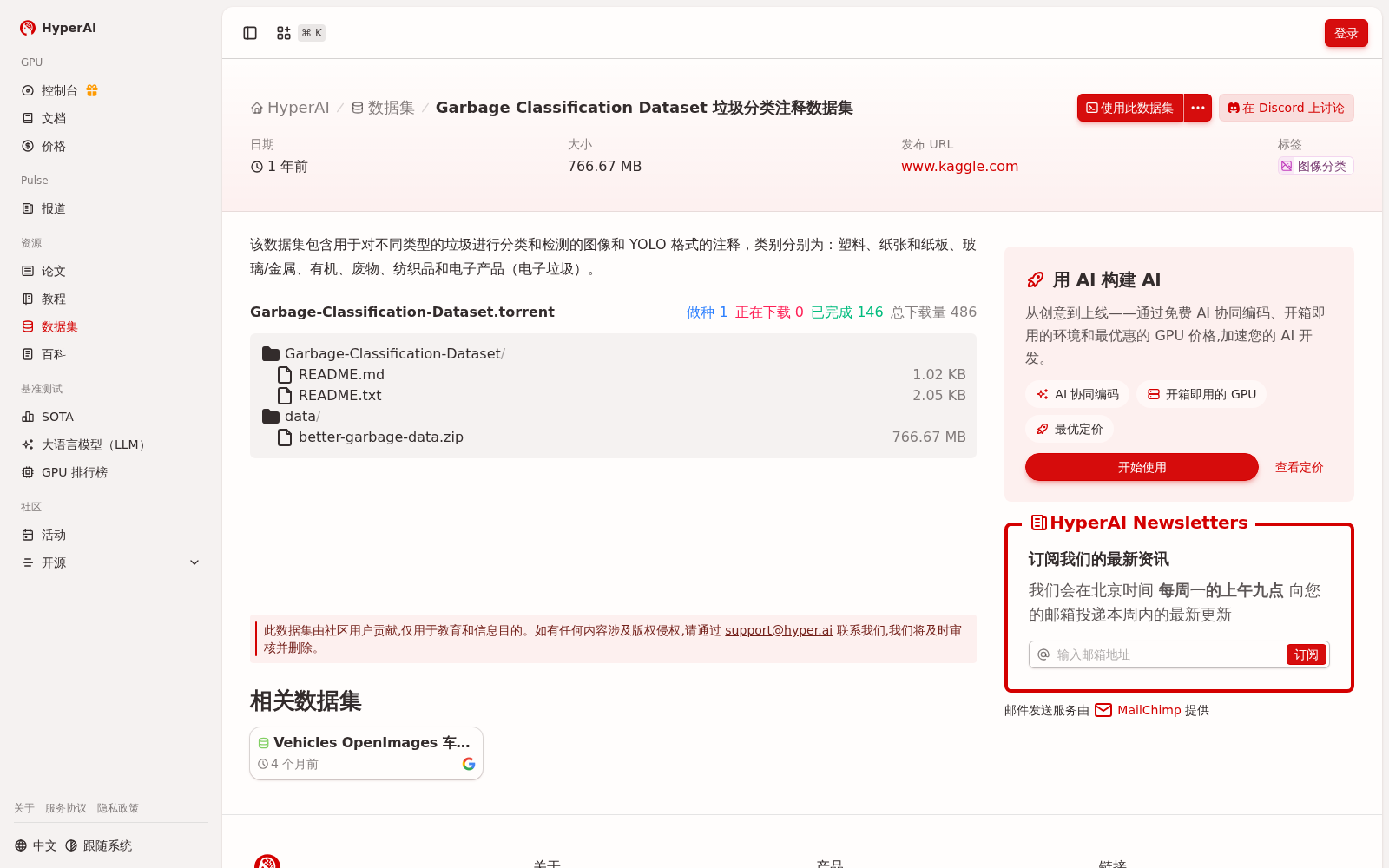The image size is (1389, 868).
Task: Click Google icon on Vehicles card
Action: click(x=469, y=764)
